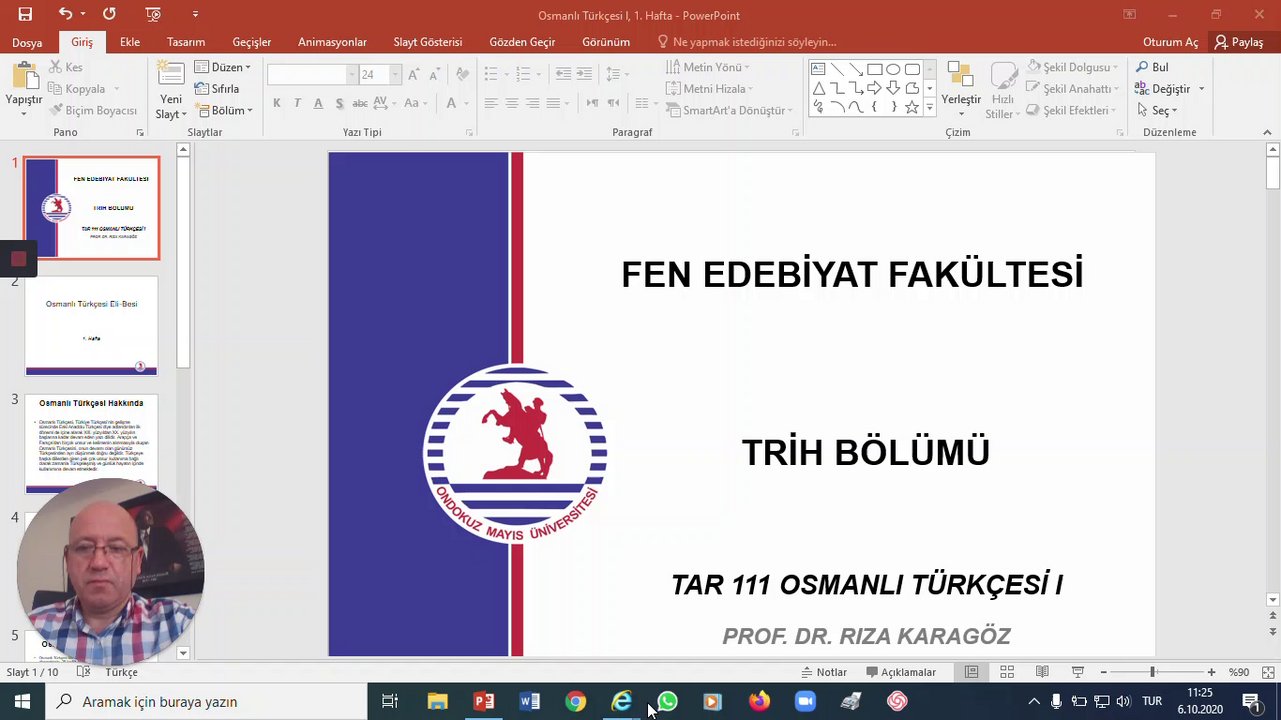The height and width of the screenshot is (720, 1281).
Task: Open the Bölüm section dropdown
Action: click(x=223, y=110)
